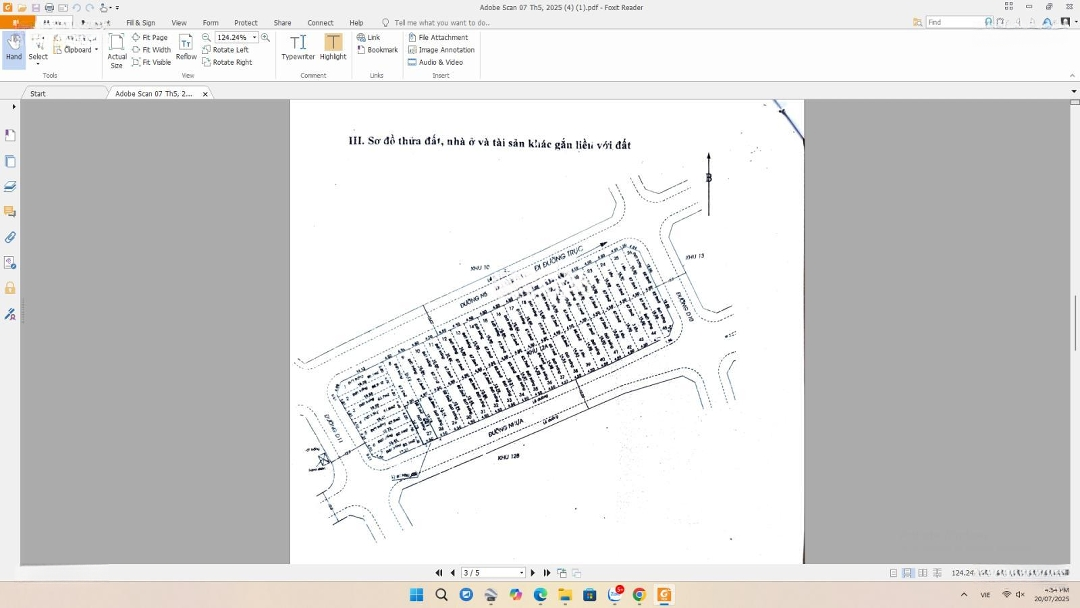Open the Protect ribbon tab
Image resolution: width=1080 pixels, height=608 pixels.
245,22
